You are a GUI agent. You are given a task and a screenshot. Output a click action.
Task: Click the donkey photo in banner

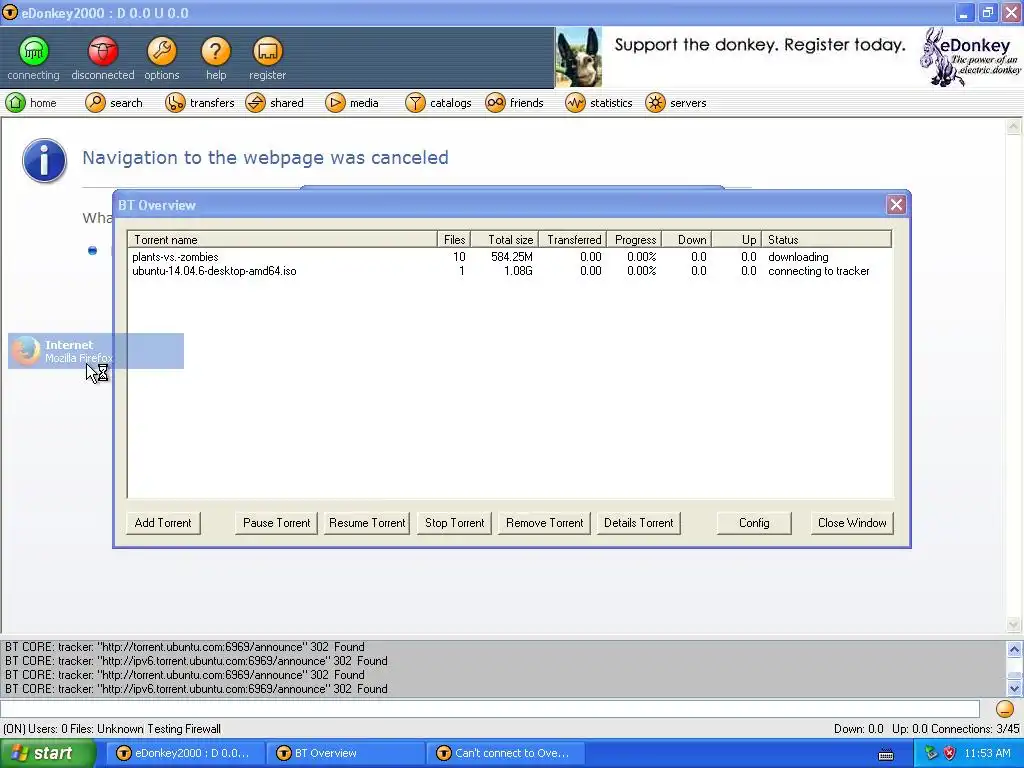(x=579, y=57)
